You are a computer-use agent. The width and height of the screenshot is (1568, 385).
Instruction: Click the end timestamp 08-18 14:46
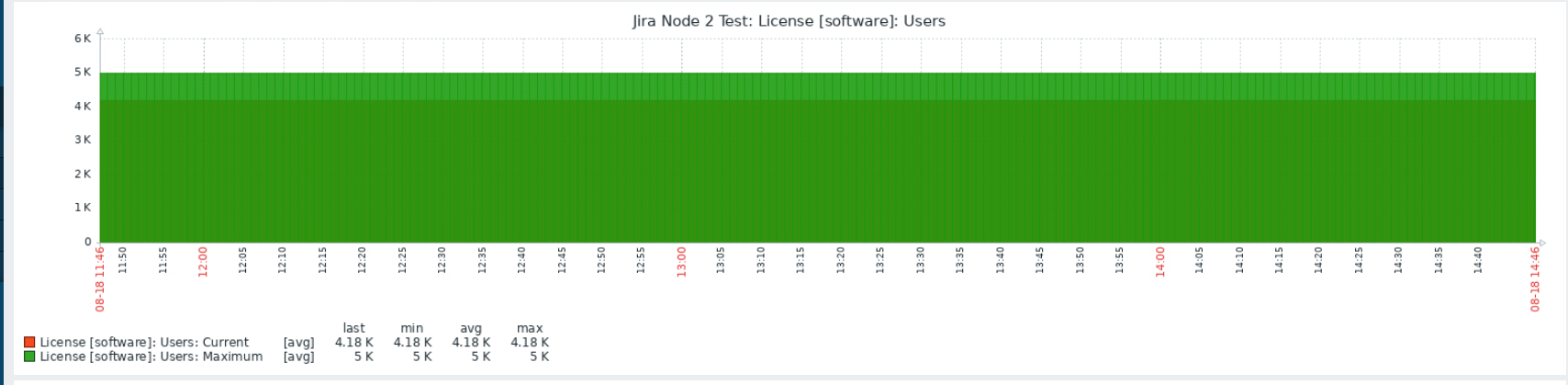[1535, 278]
